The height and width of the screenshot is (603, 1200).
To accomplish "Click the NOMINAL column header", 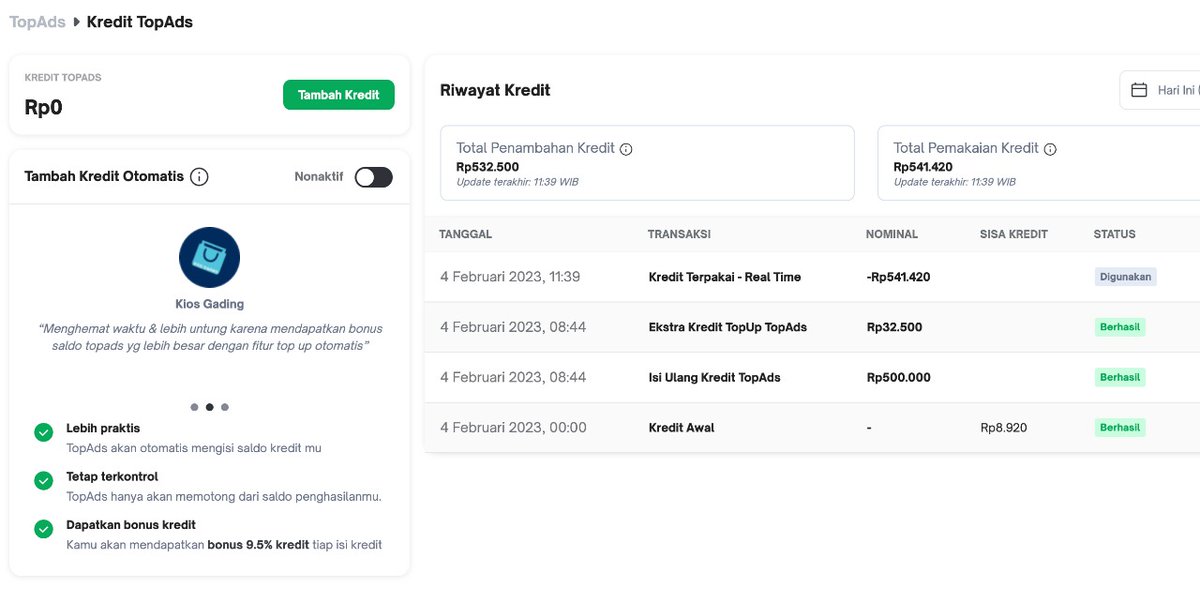I will click(x=892, y=234).
